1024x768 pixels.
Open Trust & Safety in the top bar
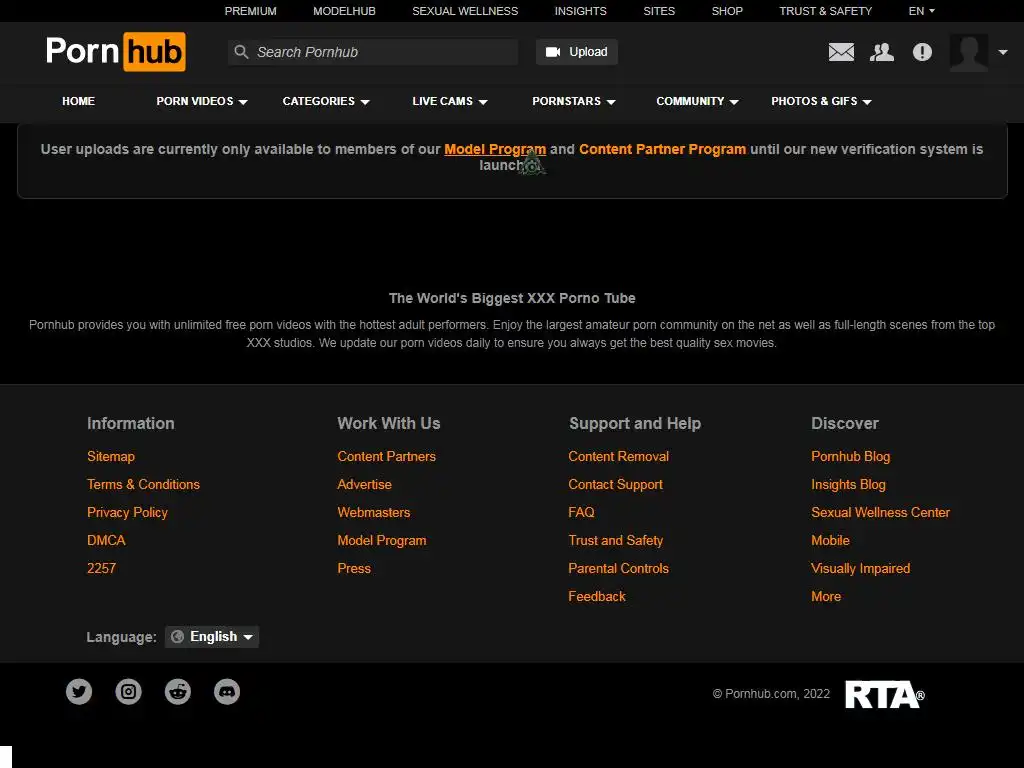[825, 11]
